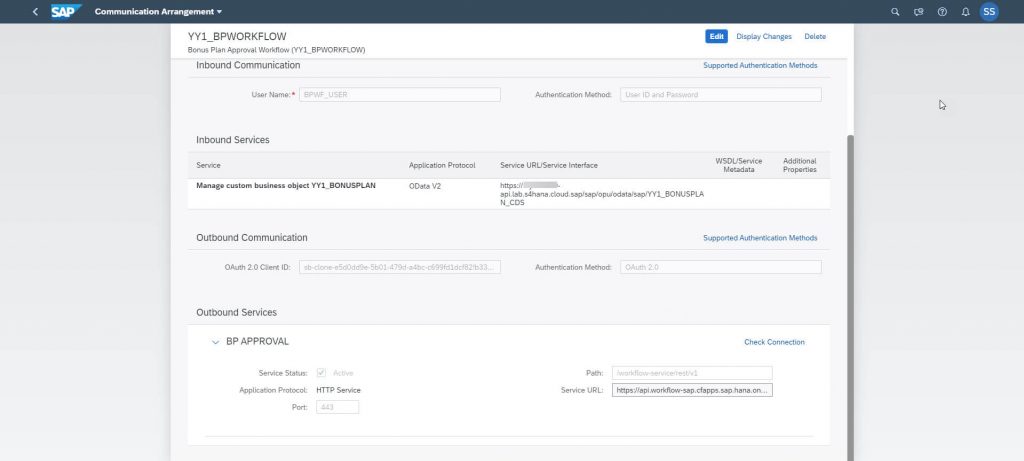1024x461 pixels.
Task: Click the Port field 443
Action: click(x=337, y=407)
